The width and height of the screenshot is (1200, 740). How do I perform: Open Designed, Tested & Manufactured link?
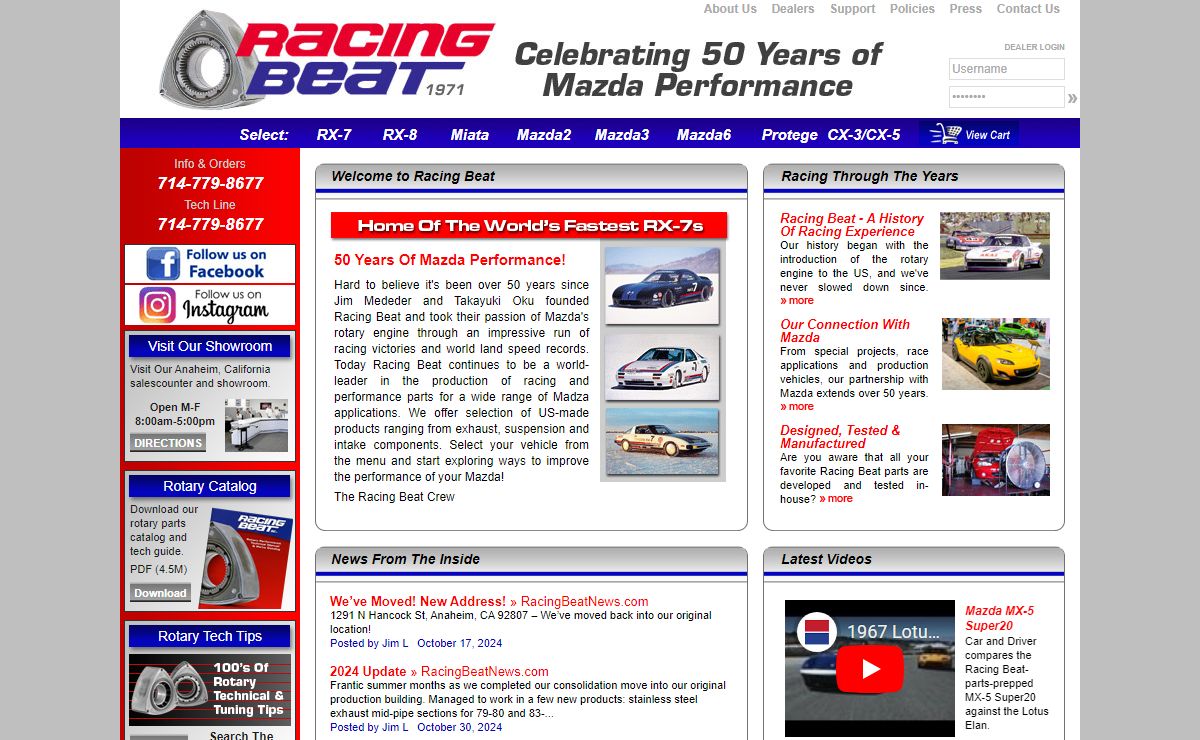point(840,437)
